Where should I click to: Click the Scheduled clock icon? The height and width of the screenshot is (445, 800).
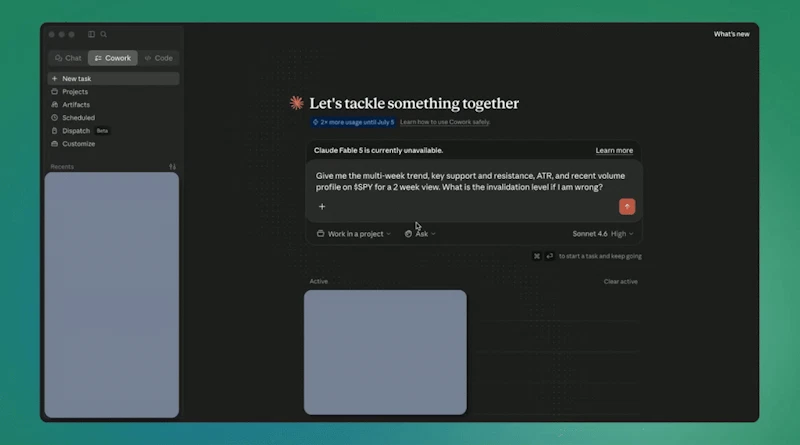tap(55, 118)
